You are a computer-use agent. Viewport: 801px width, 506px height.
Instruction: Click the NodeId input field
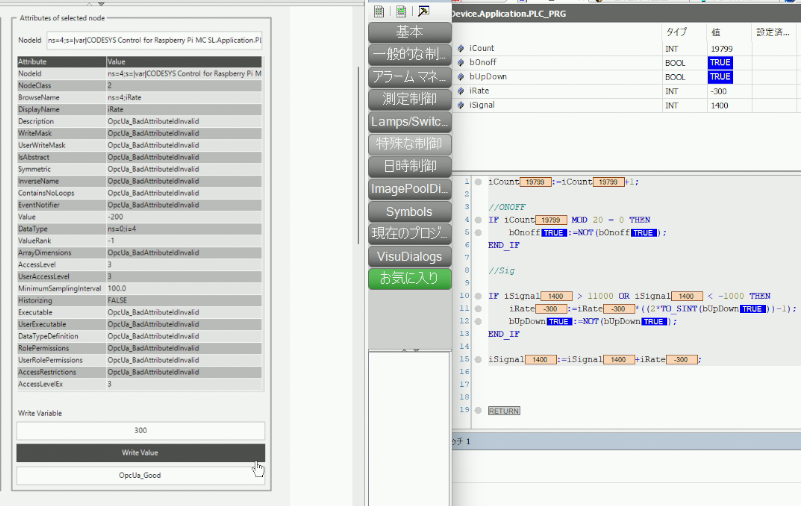pos(154,40)
